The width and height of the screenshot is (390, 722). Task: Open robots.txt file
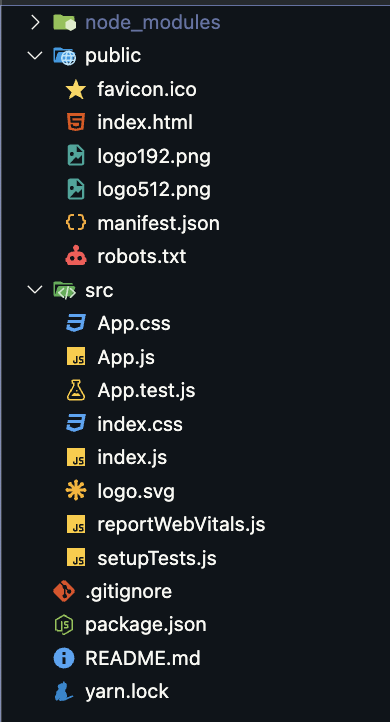(142, 256)
